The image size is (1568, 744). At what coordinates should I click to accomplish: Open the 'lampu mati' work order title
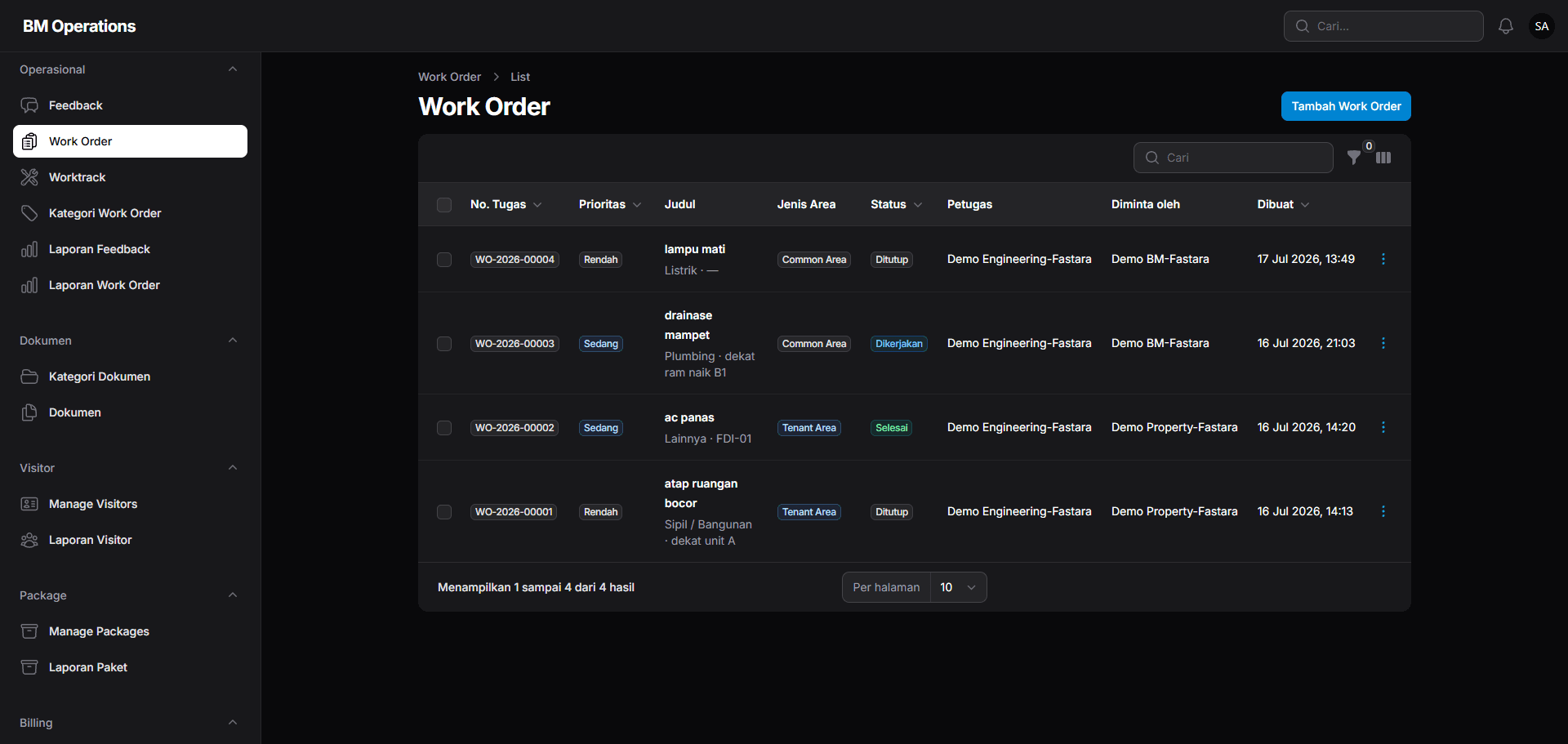point(695,249)
